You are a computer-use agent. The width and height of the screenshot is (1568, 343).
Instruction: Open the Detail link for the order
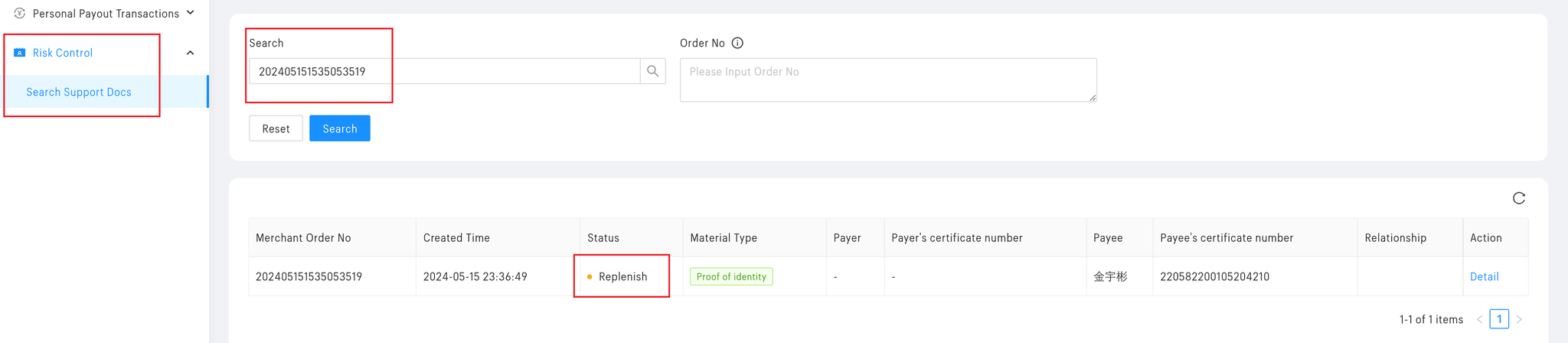(1484, 276)
